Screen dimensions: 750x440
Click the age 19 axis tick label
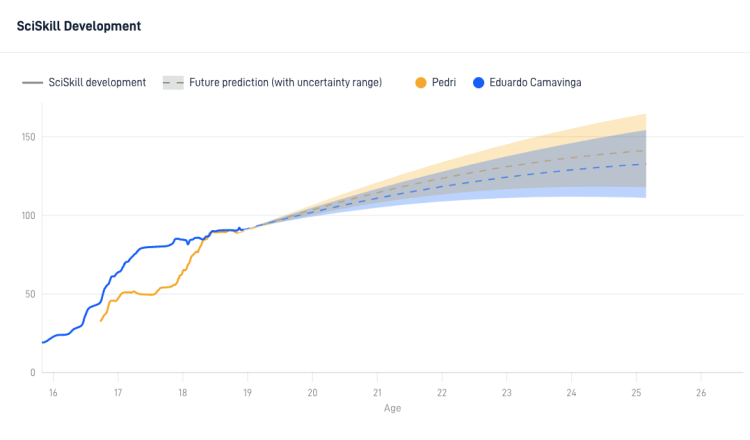(247, 393)
